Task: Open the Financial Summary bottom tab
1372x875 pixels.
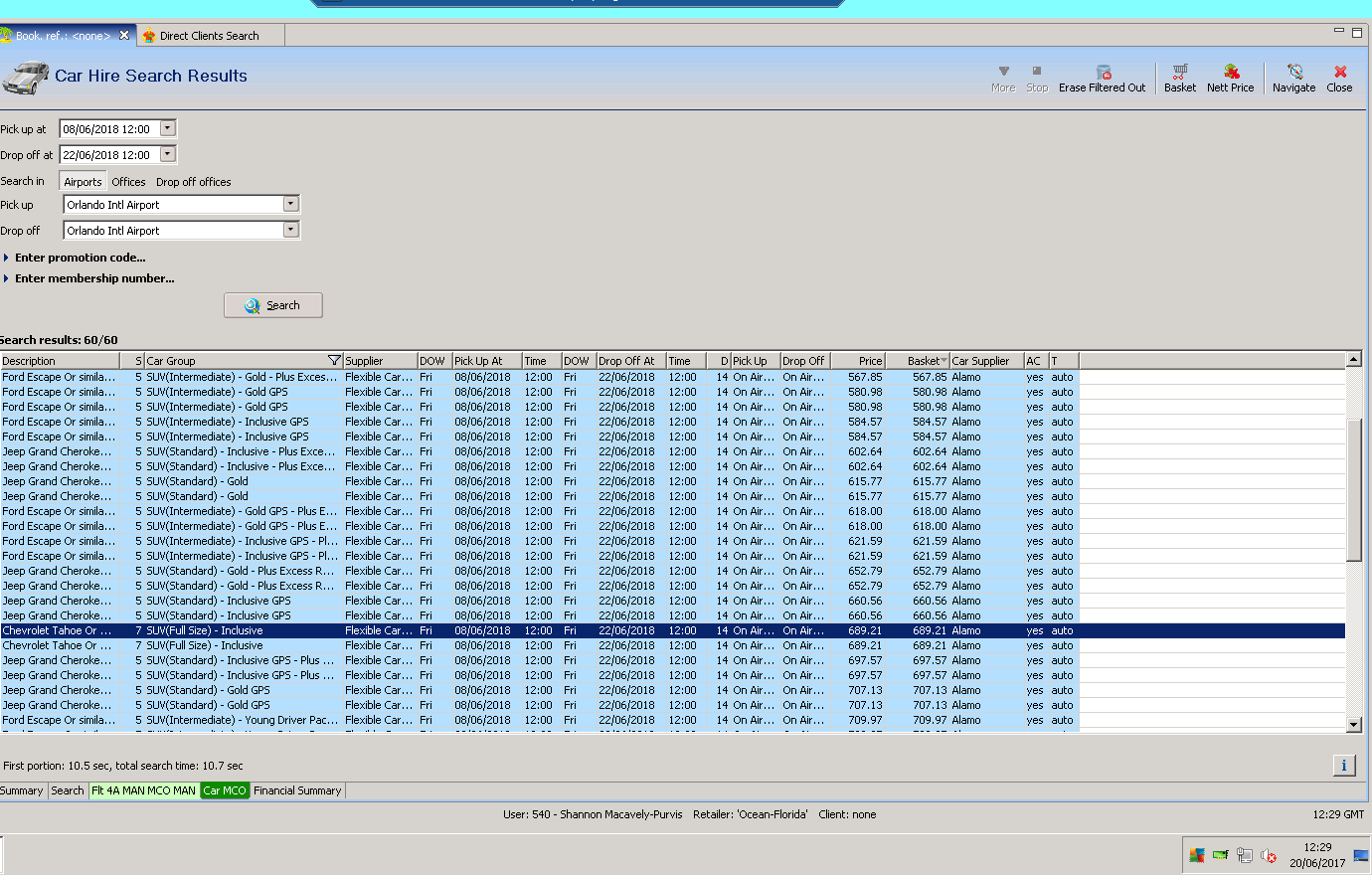Action: (297, 790)
